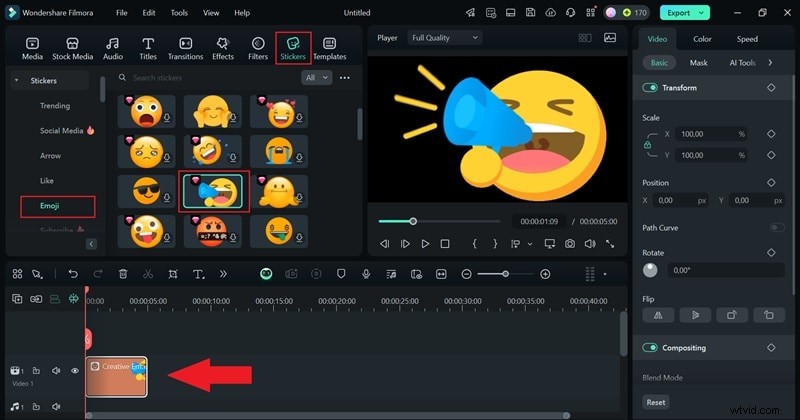The image size is (800, 420).
Task: Flip horizontally using the first Flip button
Action: pyautogui.click(x=658, y=315)
